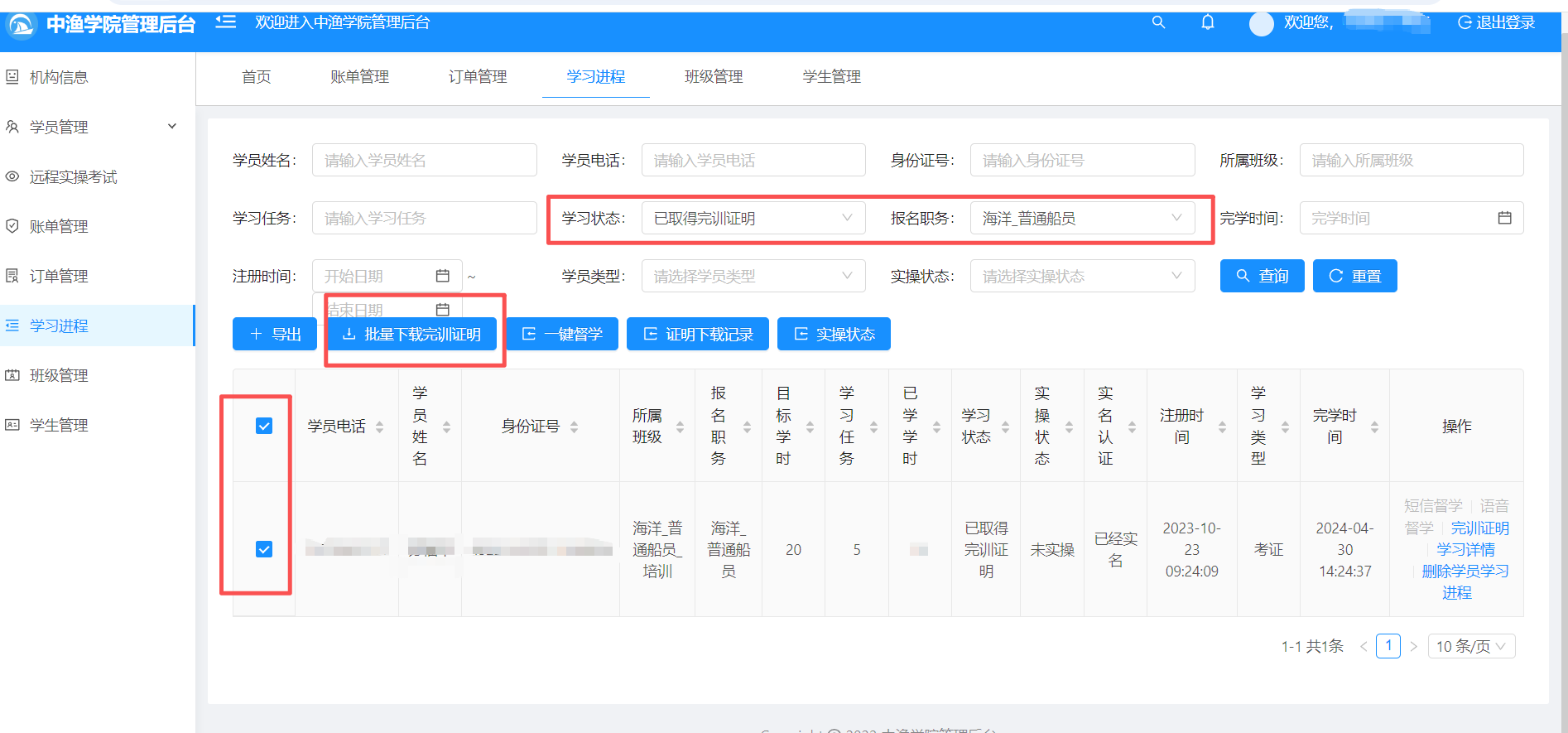Sort by 完学时间 column
The image size is (1568, 733).
tap(1375, 427)
